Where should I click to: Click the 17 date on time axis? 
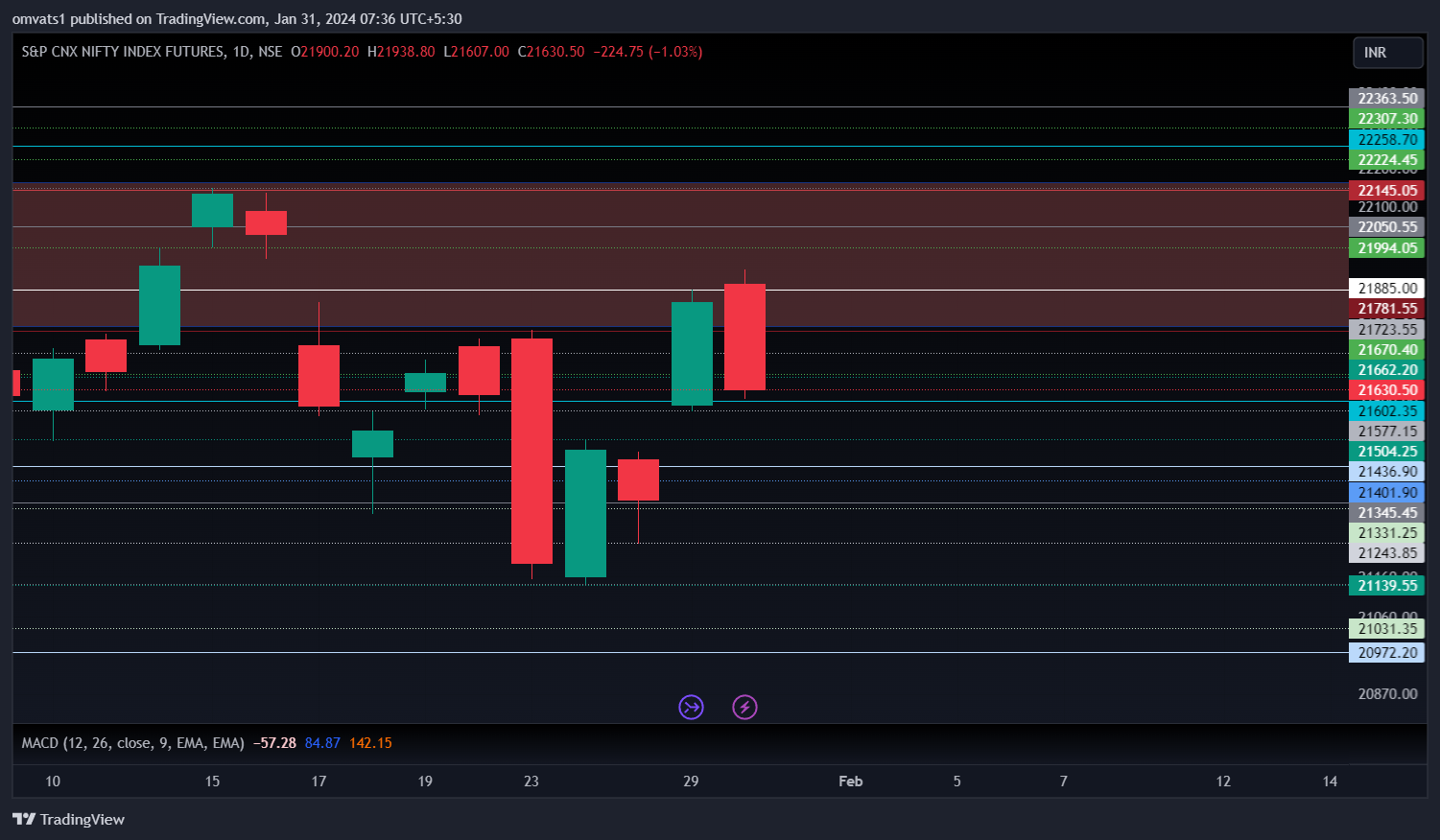319,782
